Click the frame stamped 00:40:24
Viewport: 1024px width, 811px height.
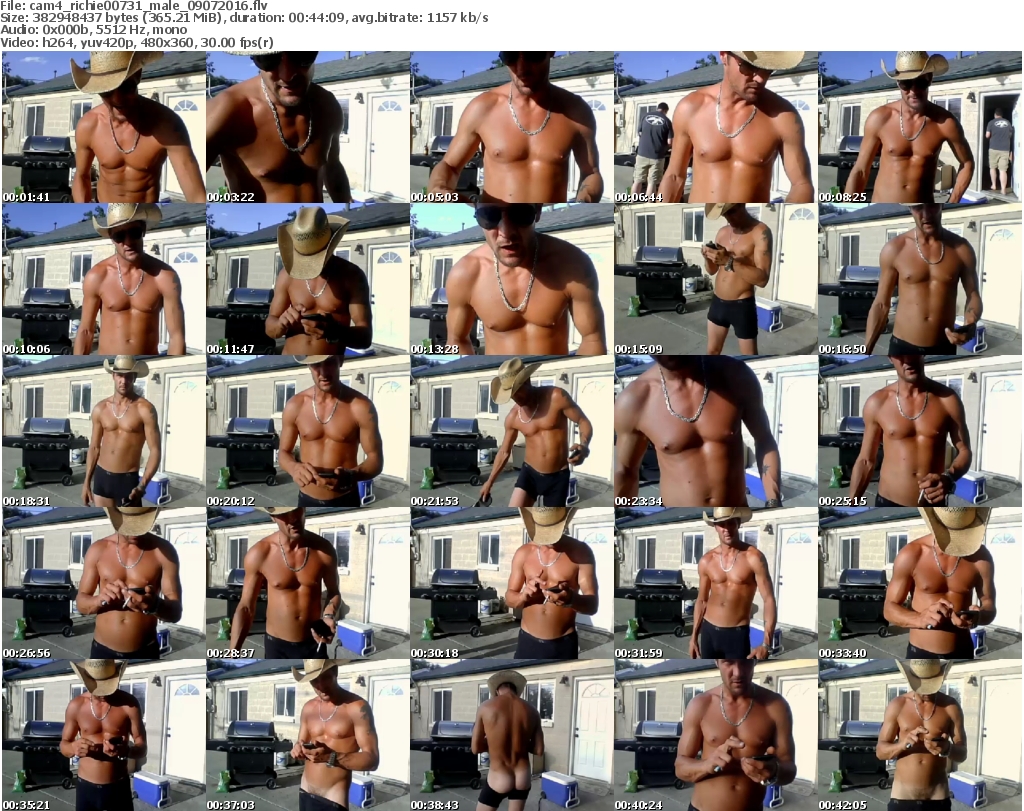(715, 735)
